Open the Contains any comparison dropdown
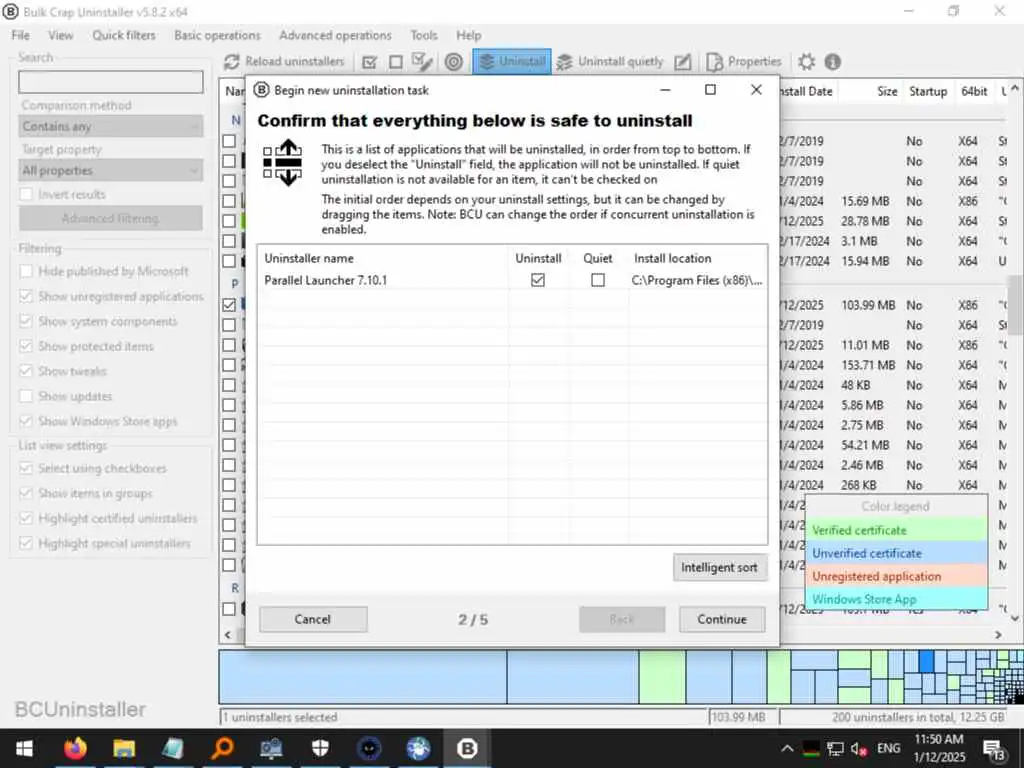The height and width of the screenshot is (768, 1024). tap(111, 127)
